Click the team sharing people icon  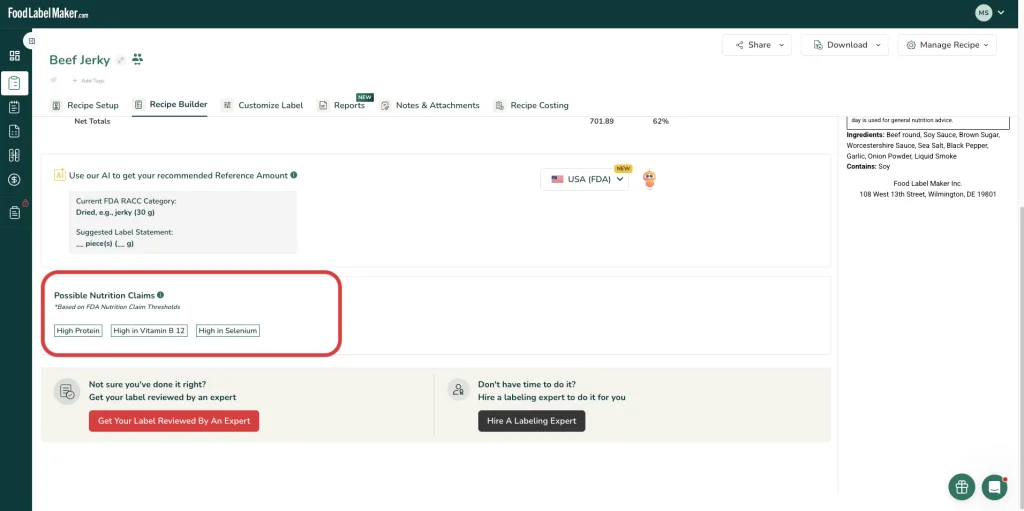pyautogui.click(x=137, y=59)
